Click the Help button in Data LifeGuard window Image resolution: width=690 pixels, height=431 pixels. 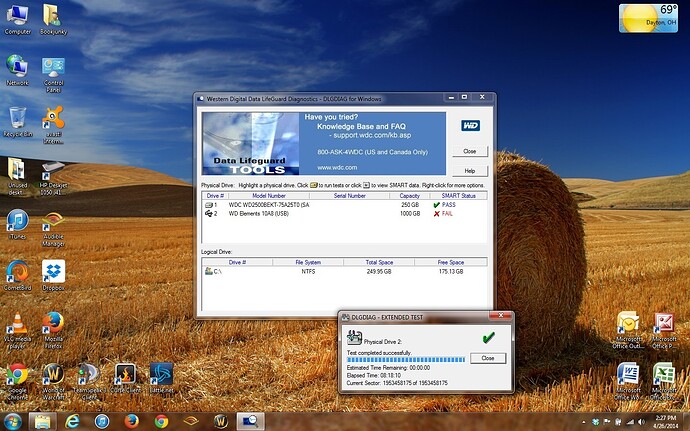pyautogui.click(x=470, y=171)
